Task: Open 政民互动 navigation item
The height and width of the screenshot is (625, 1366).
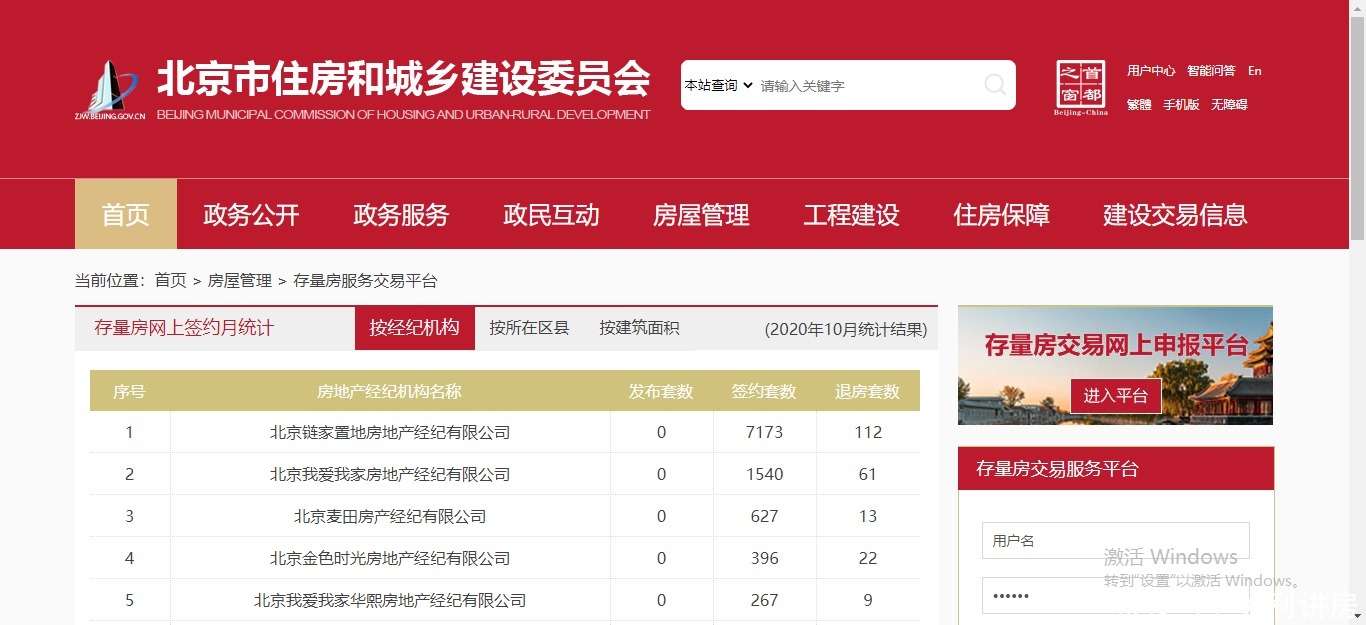Action: tap(551, 214)
